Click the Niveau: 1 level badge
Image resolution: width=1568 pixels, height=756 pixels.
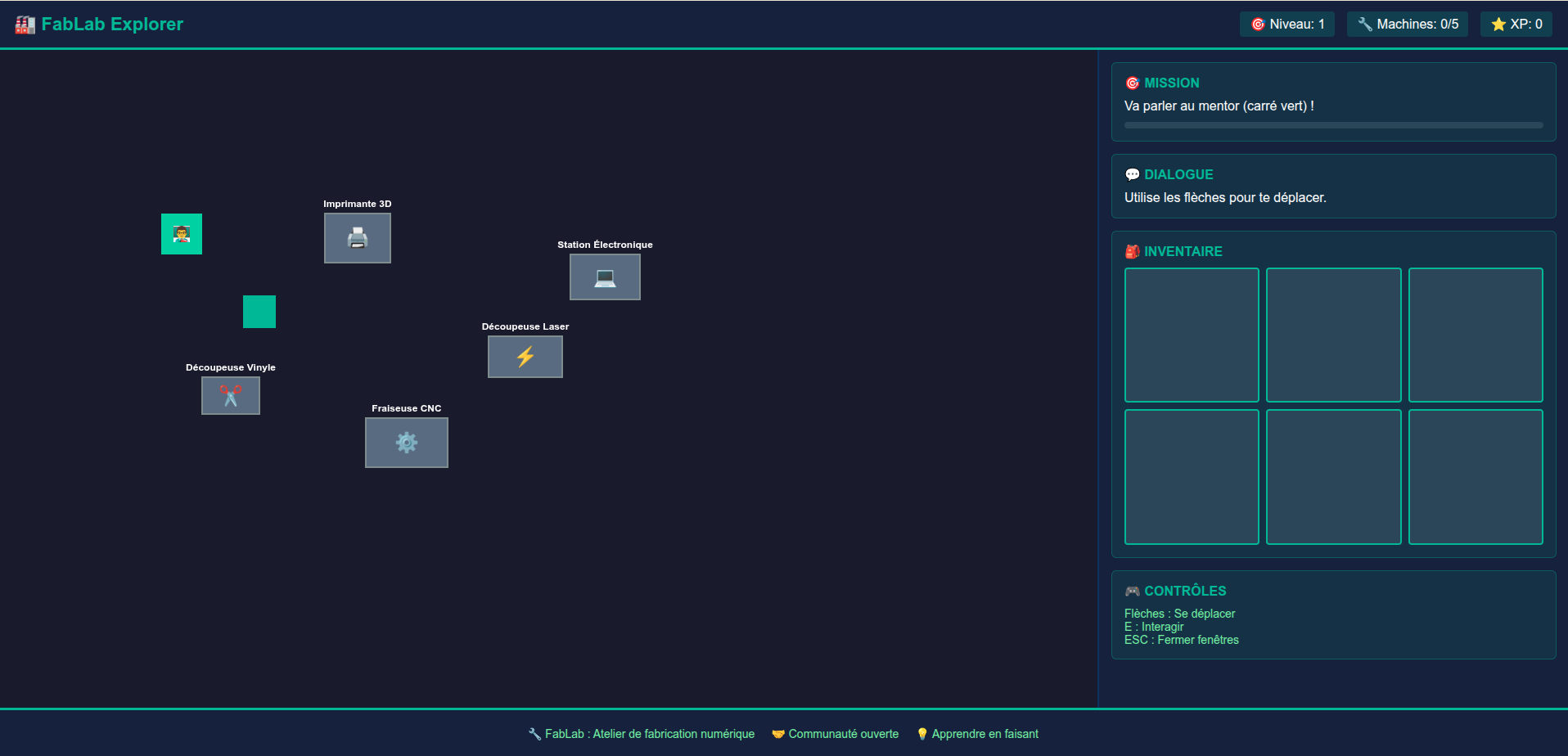[1287, 25]
